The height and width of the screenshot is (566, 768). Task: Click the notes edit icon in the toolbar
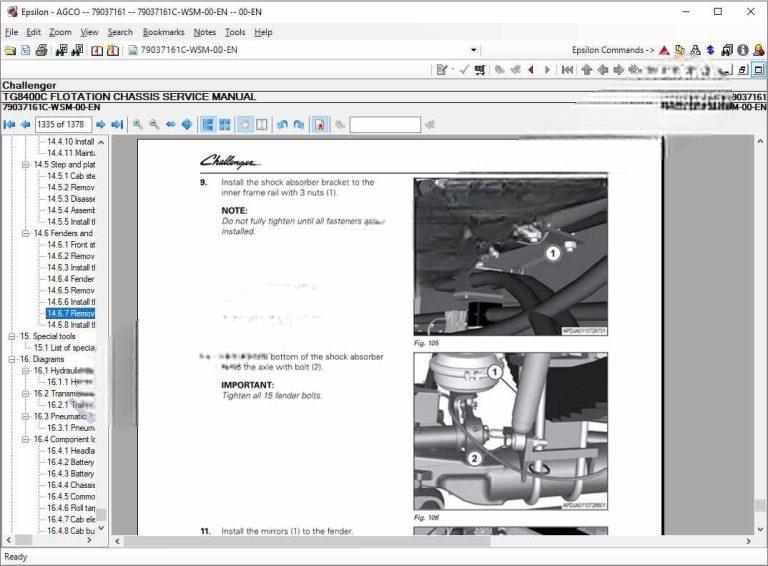coord(442,70)
